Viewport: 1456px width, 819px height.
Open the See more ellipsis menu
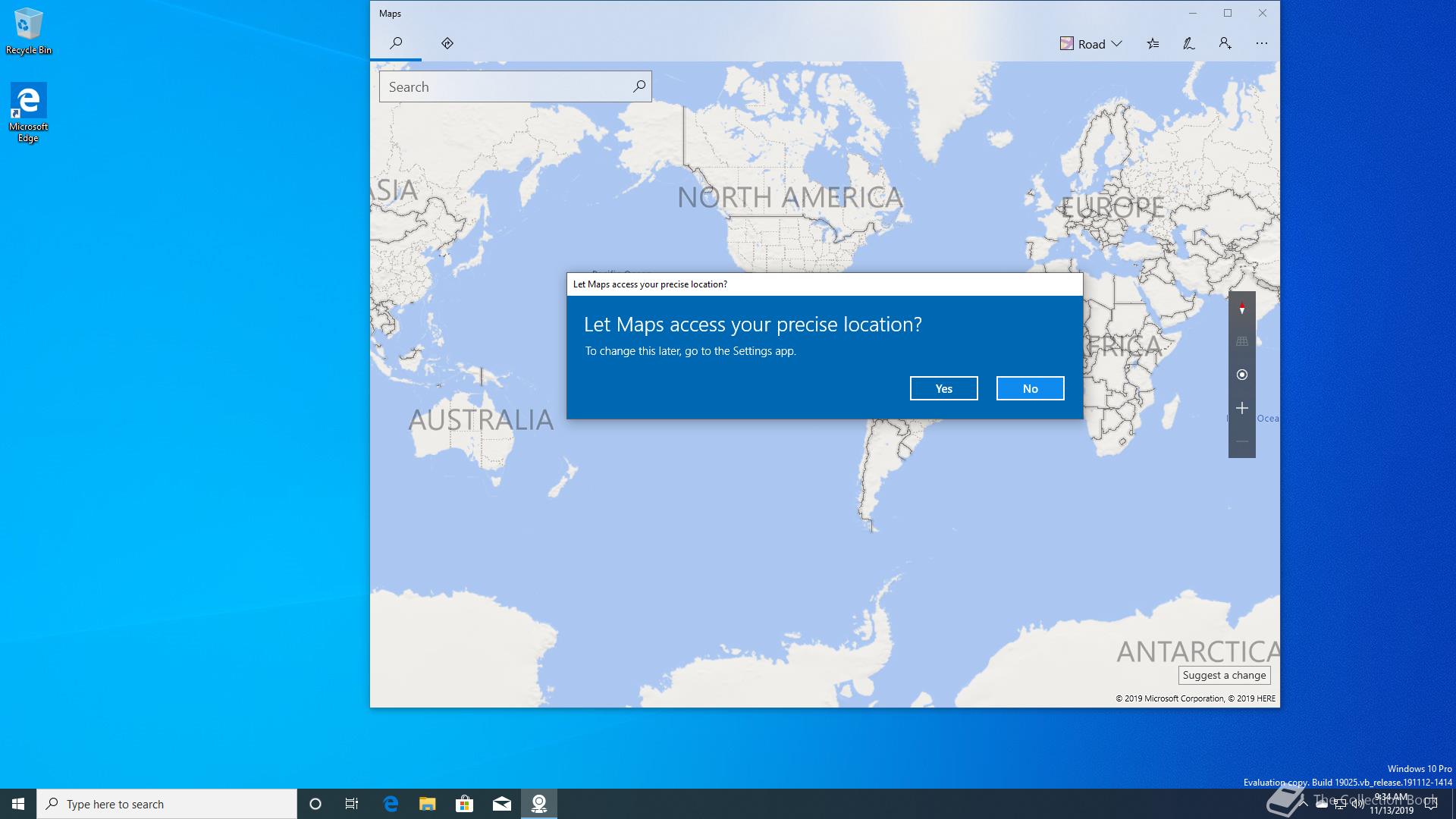[x=1261, y=44]
